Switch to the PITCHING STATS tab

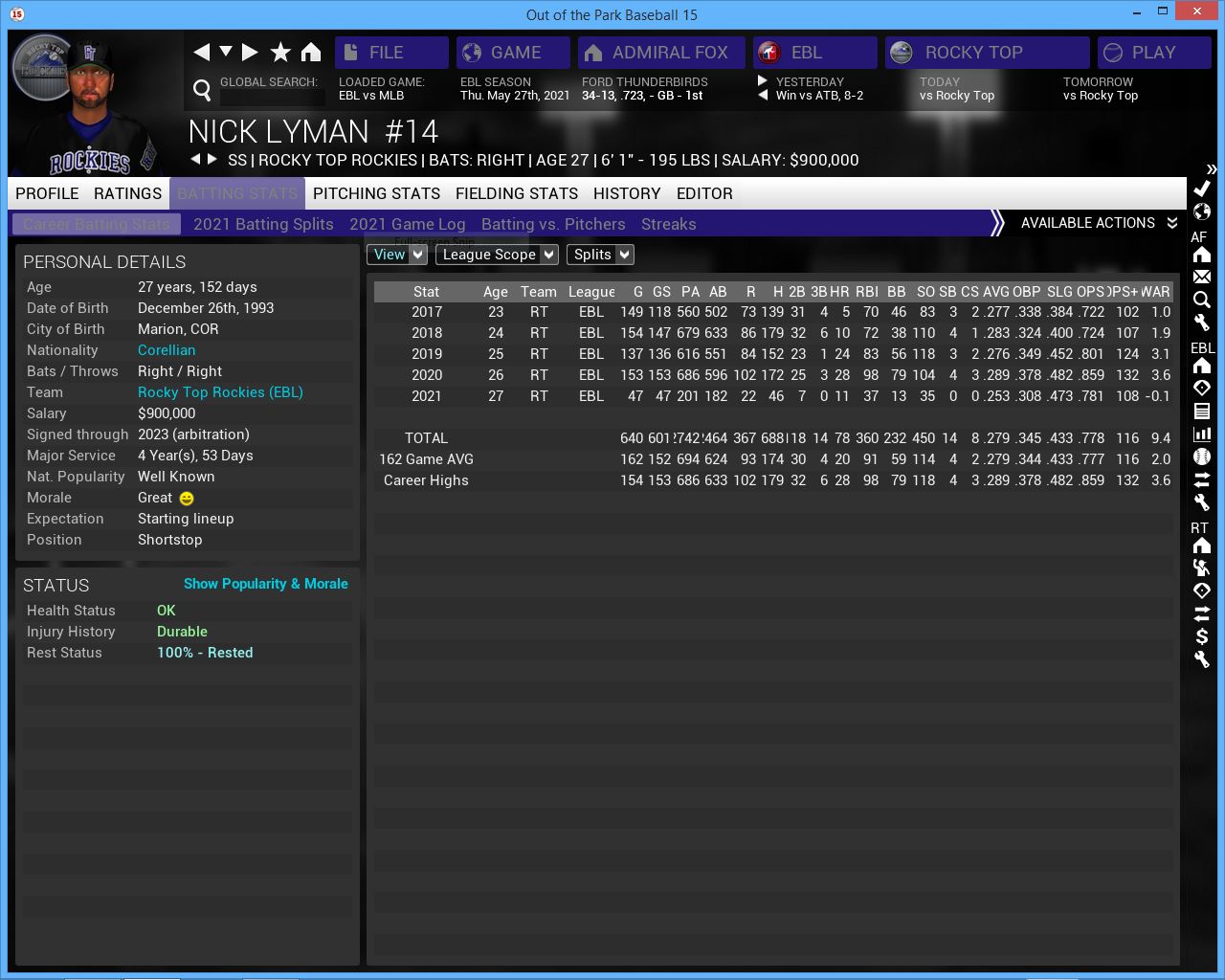coord(376,193)
